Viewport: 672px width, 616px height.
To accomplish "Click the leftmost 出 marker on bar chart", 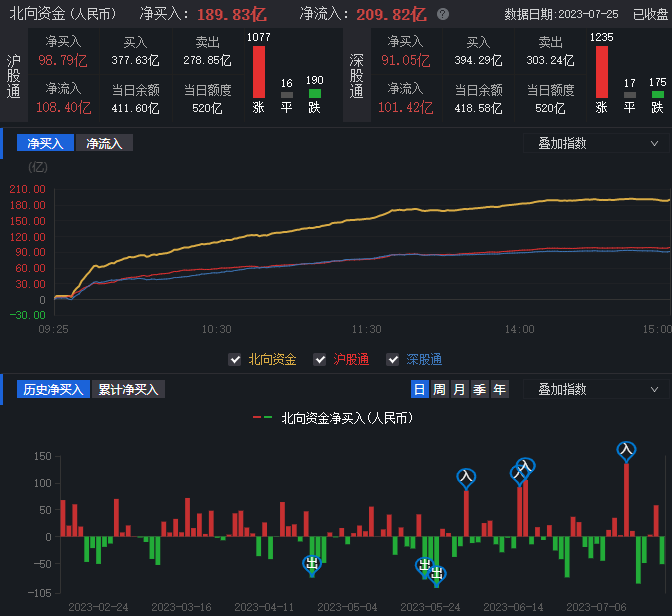I will click(x=312, y=564).
